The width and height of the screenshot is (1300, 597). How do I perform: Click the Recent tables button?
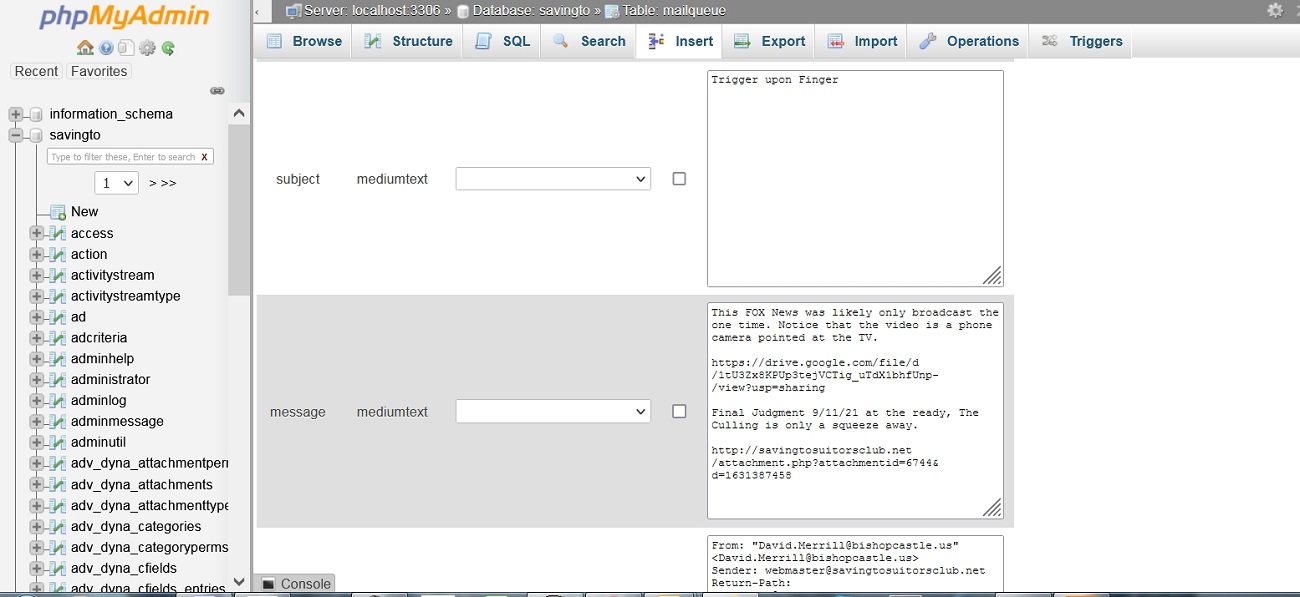pyautogui.click(x=36, y=71)
